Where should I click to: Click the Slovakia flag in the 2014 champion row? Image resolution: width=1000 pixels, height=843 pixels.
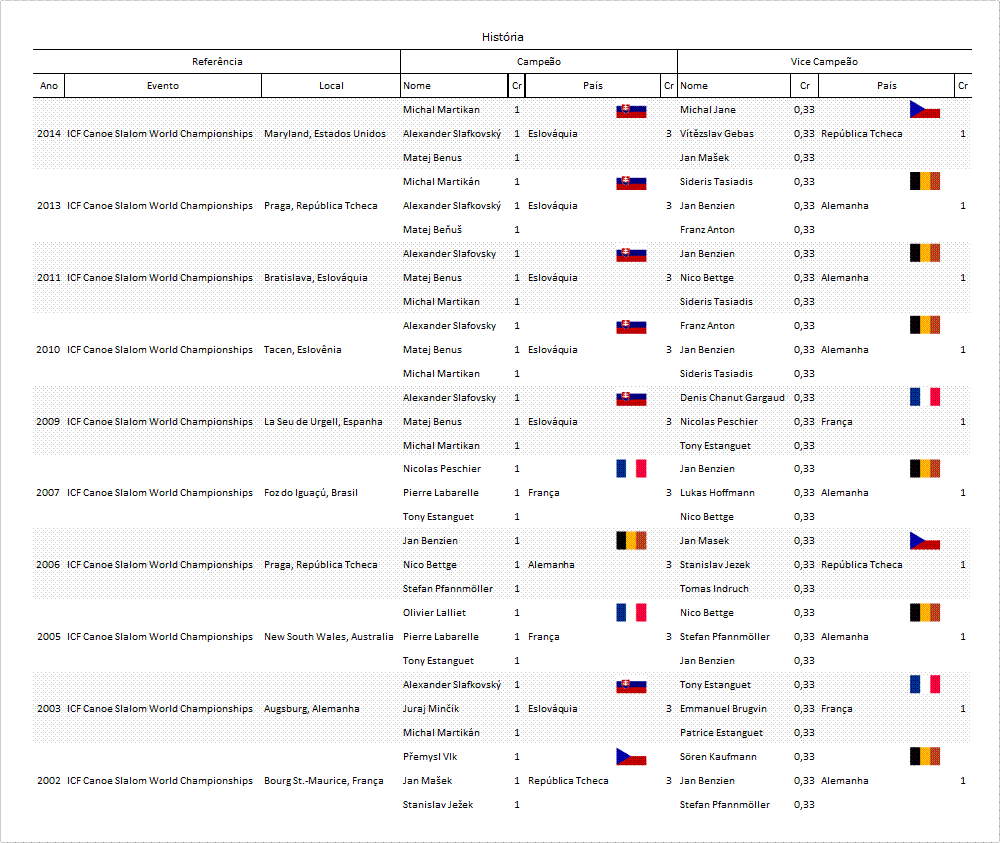point(631,111)
